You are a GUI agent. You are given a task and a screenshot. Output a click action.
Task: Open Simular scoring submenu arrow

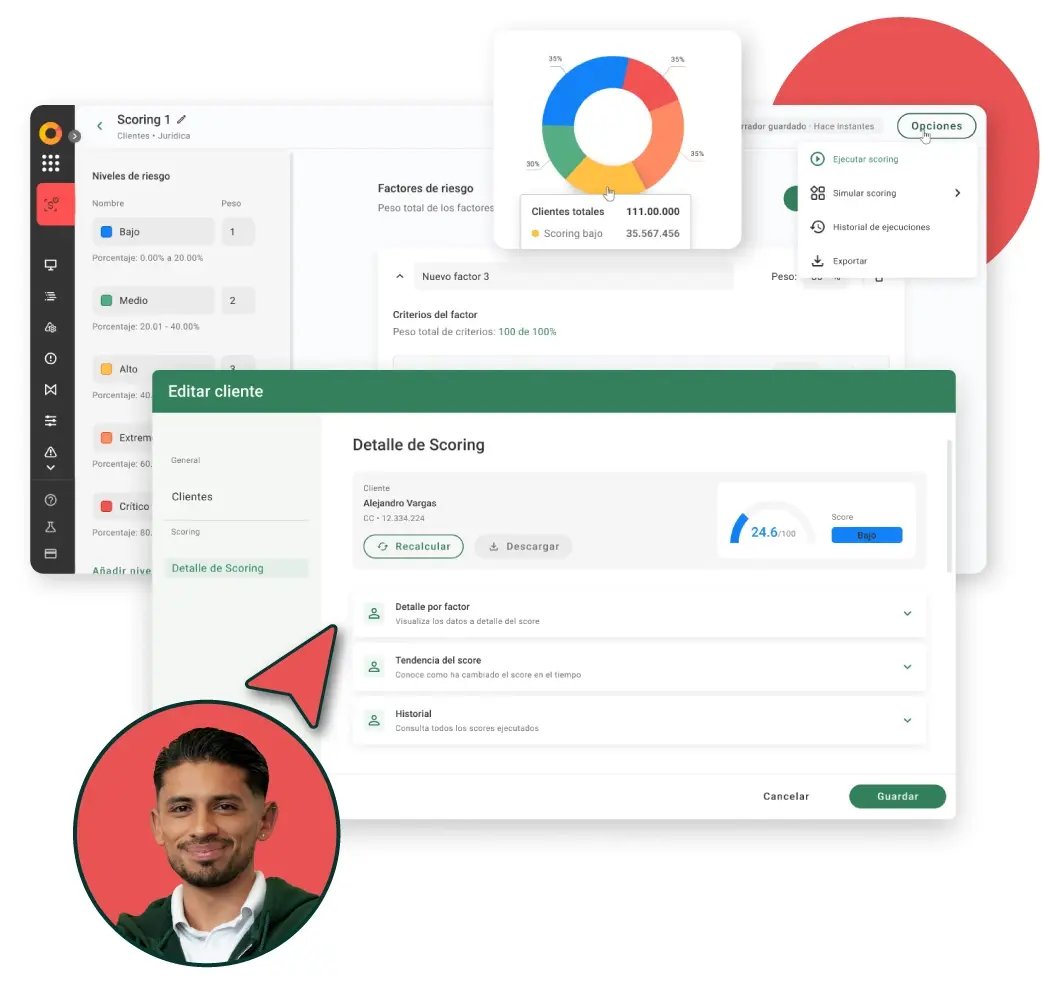[x=957, y=193]
